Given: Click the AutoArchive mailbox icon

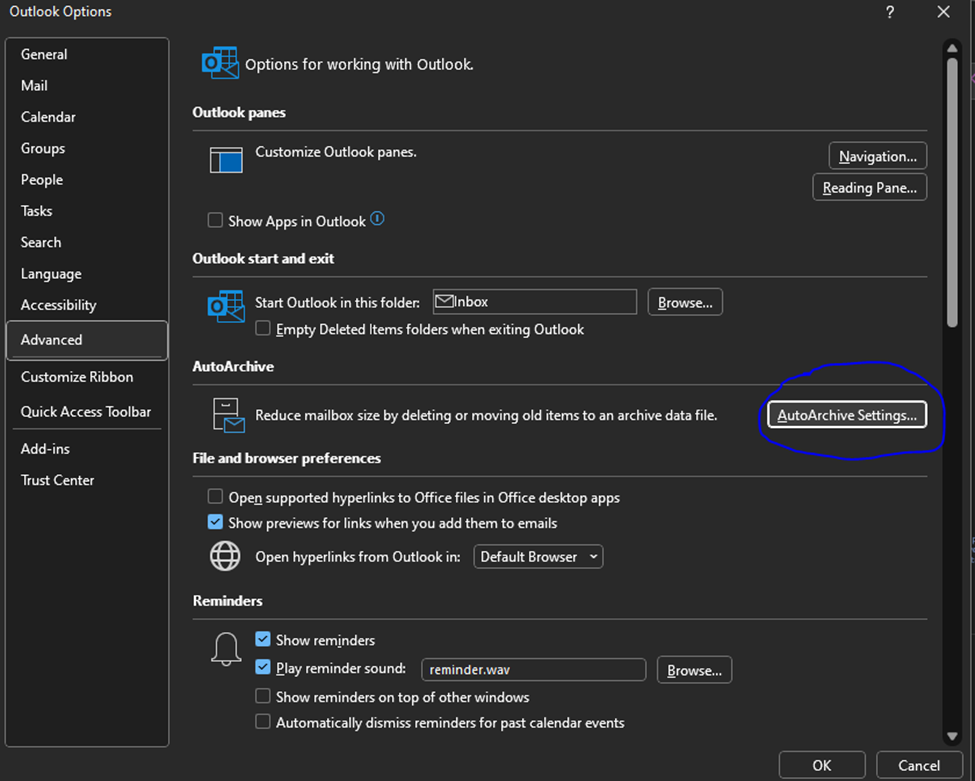Looking at the screenshot, I should click(226, 414).
